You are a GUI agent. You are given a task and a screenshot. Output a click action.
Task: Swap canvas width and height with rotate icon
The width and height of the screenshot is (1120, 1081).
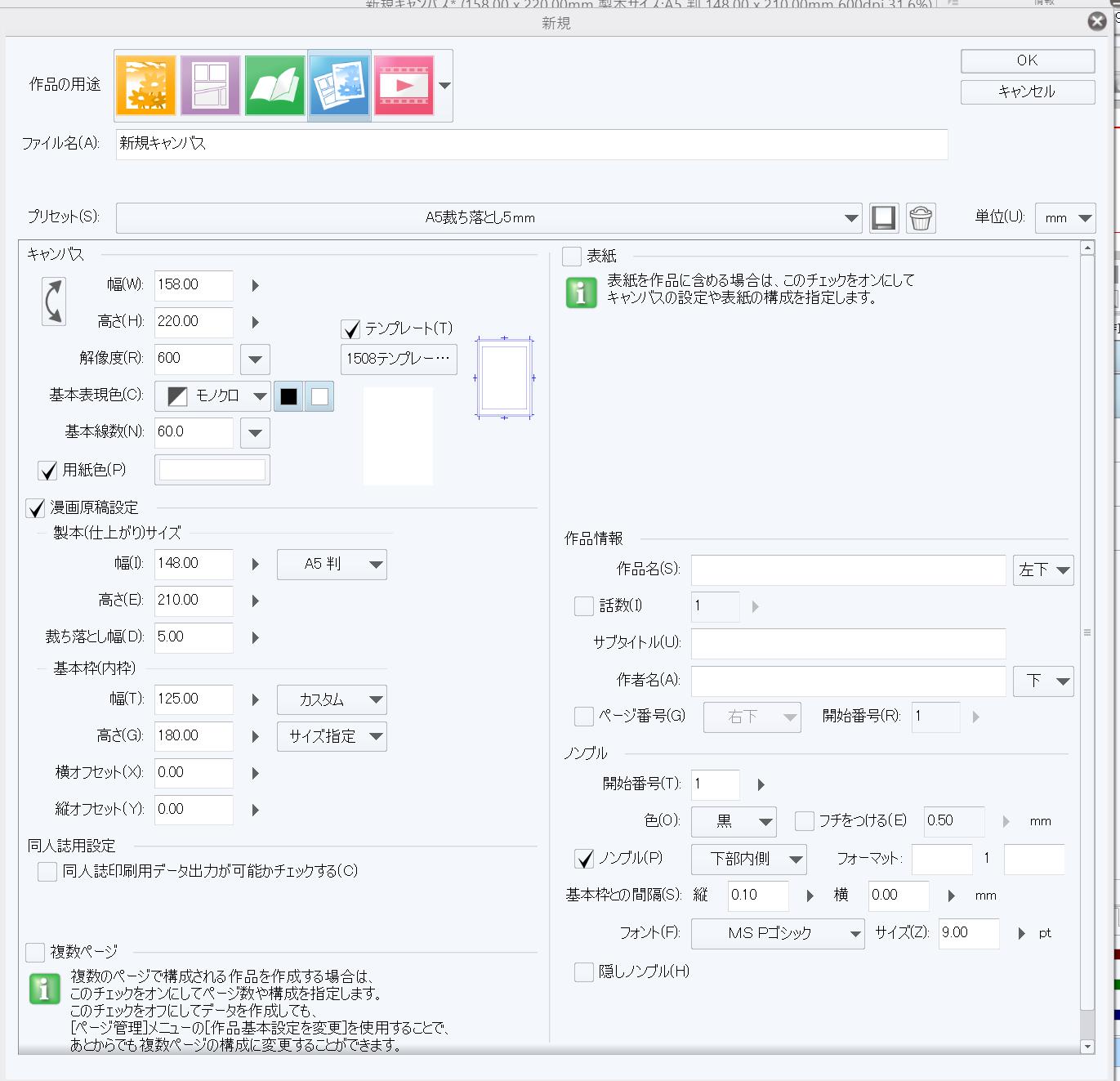coord(52,301)
